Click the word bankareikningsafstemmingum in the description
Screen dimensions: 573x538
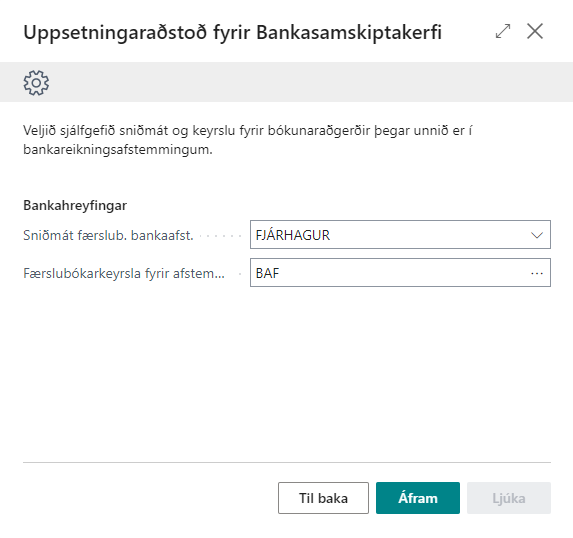point(118,149)
